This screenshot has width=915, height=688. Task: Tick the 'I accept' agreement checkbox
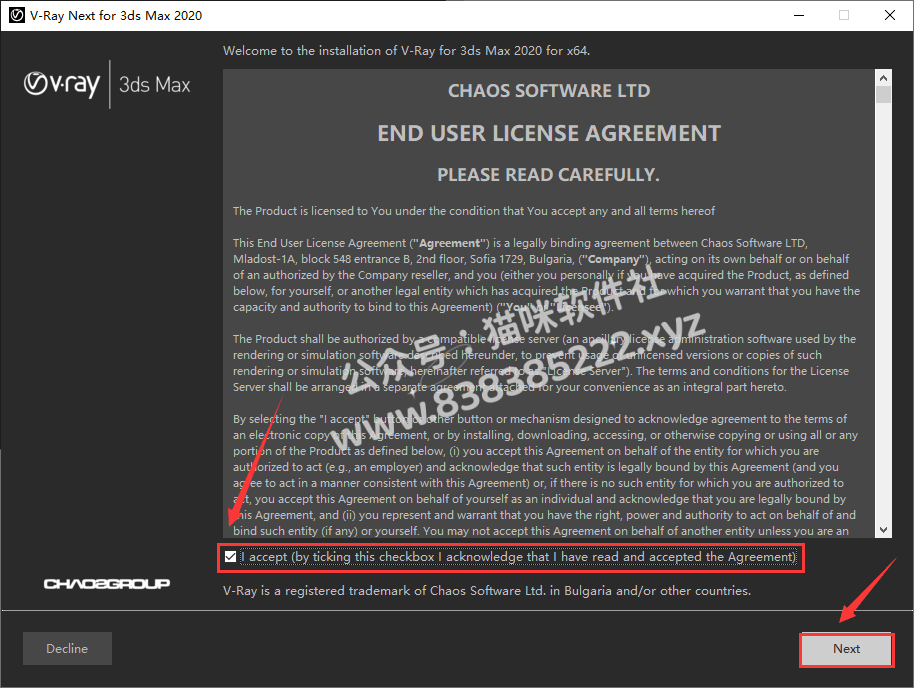click(x=231, y=557)
